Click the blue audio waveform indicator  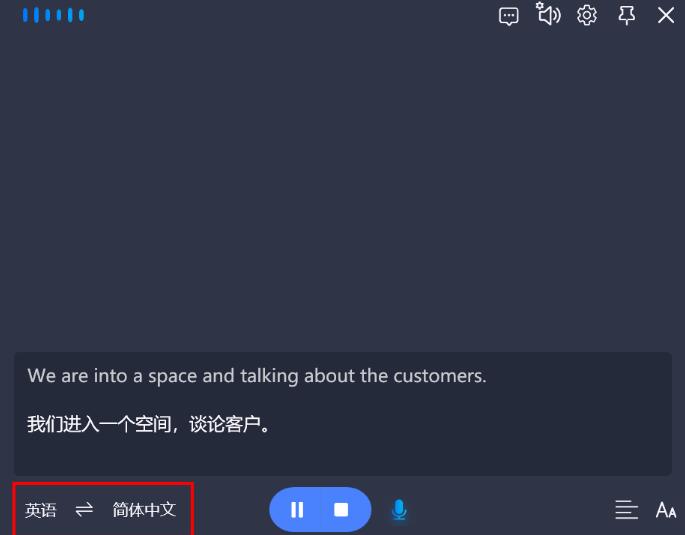53,15
